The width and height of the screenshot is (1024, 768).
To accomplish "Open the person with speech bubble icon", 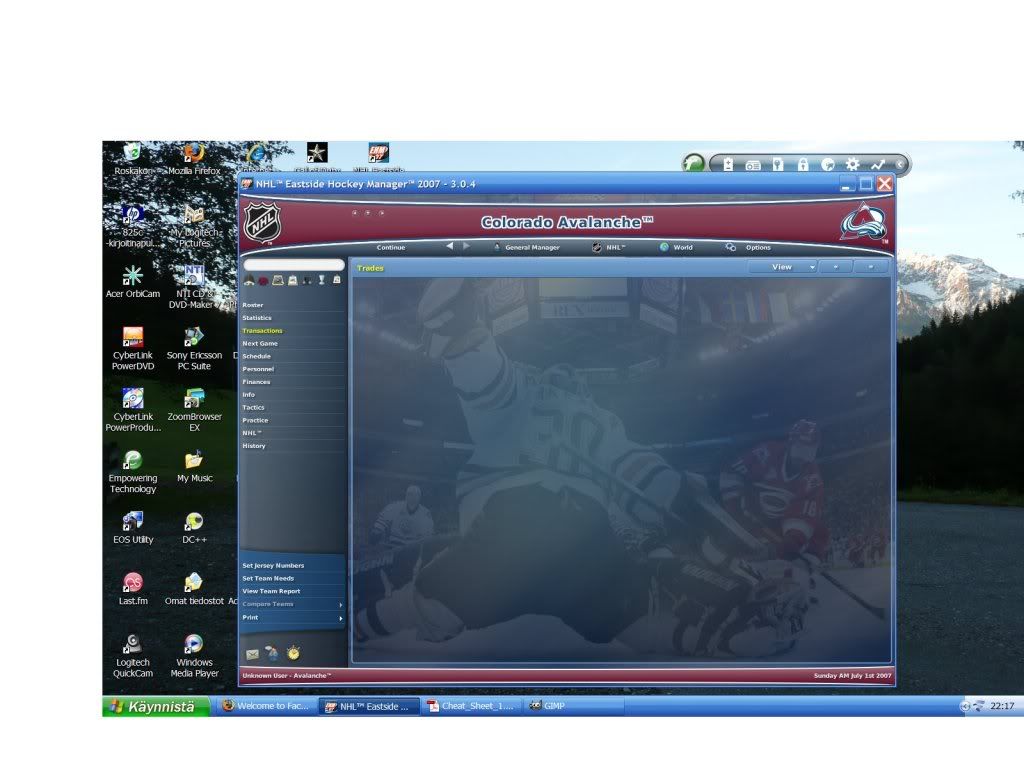I will coord(272,652).
